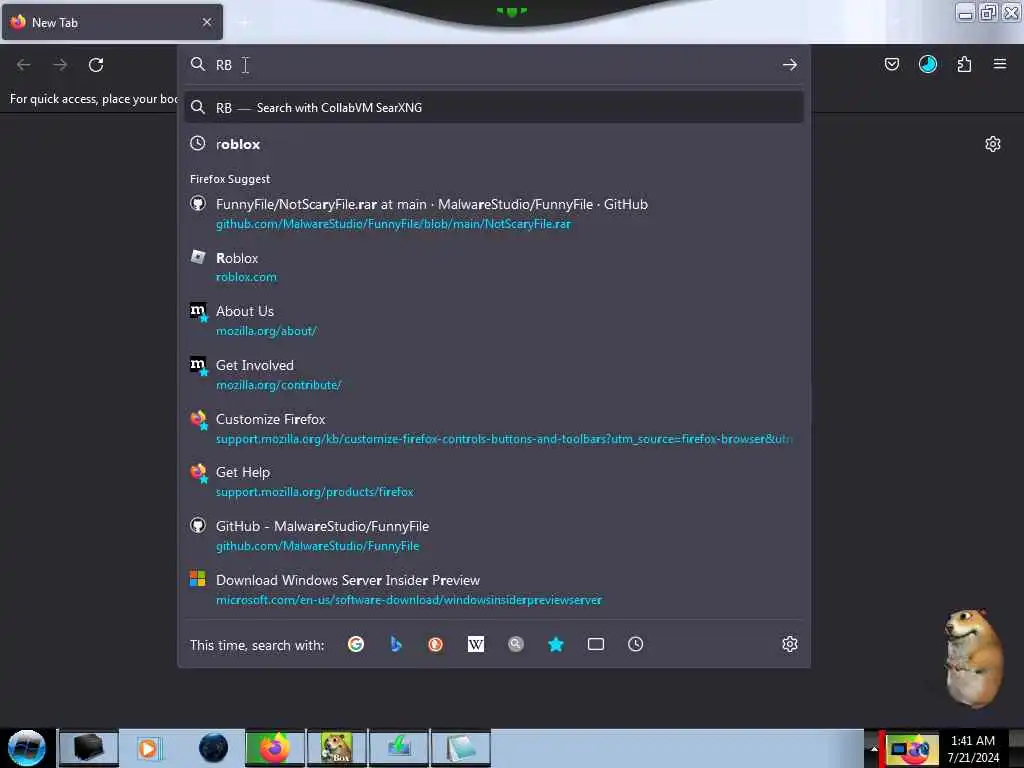Image resolution: width=1024 pixels, height=768 pixels.
Task: Open the NotScaryFile.rar GitHub suggestion
Action: pos(494,214)
